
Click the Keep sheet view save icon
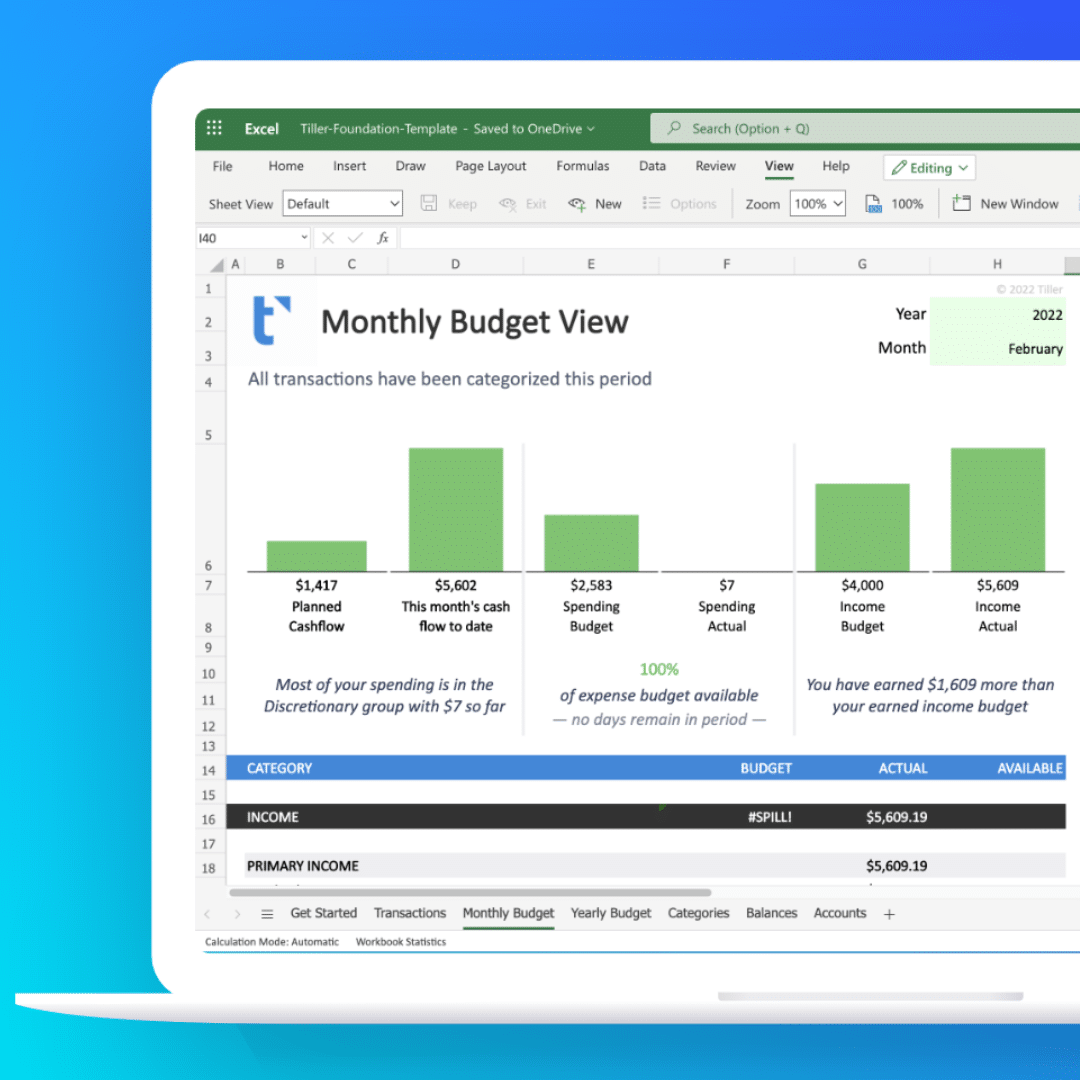click(428, 203)
